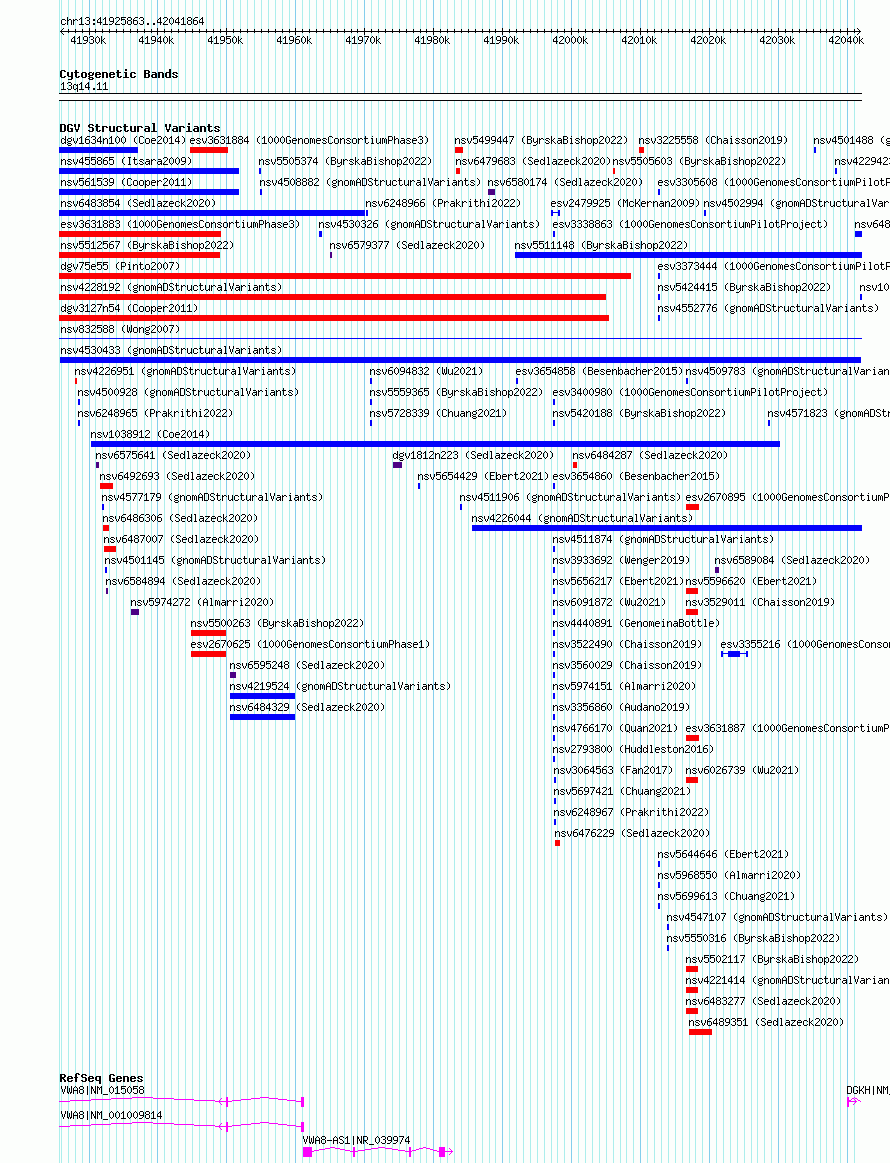This screenshot has width=890, height=1163.
Task: Click the chr13:41925863..42041864 coordinates label
Action: [x=132, y=22]
